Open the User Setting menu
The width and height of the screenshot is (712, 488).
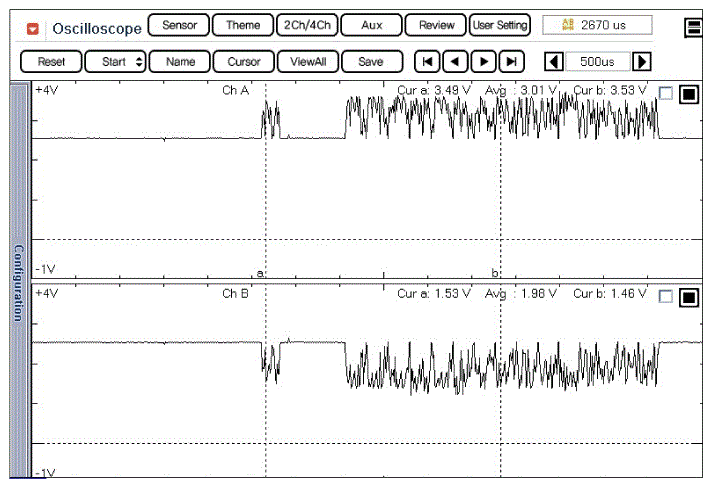tap(499, 25)
